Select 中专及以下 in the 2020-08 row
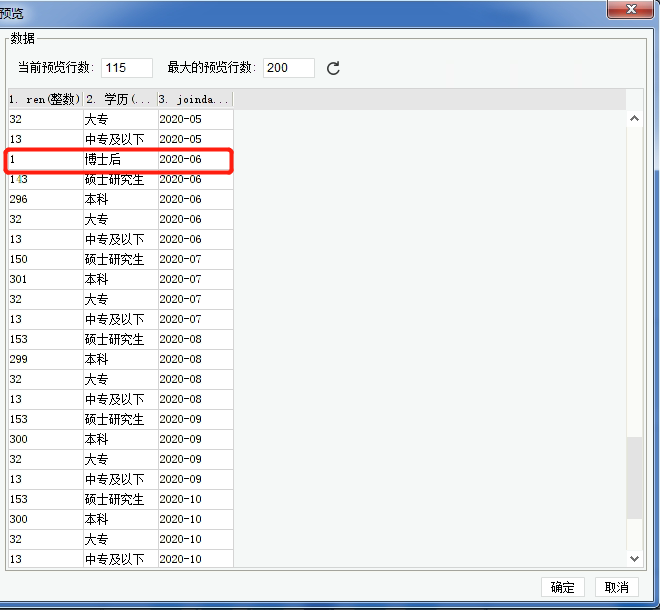 coord(121,399)
